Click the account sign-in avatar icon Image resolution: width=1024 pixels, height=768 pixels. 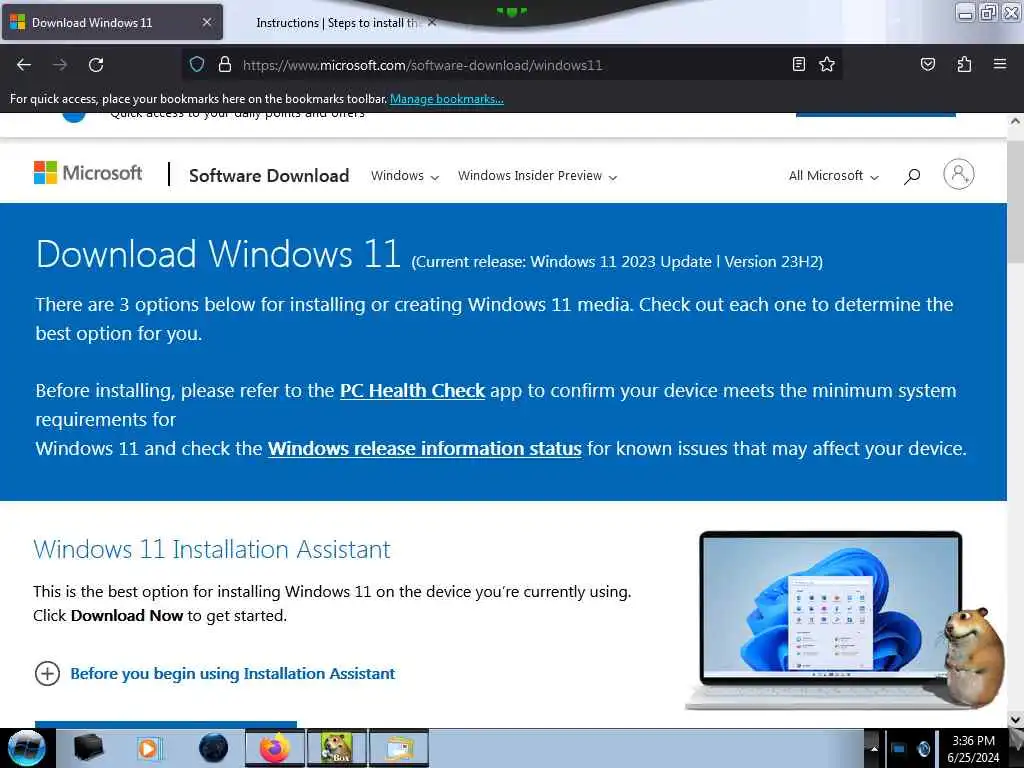point(958,174)
